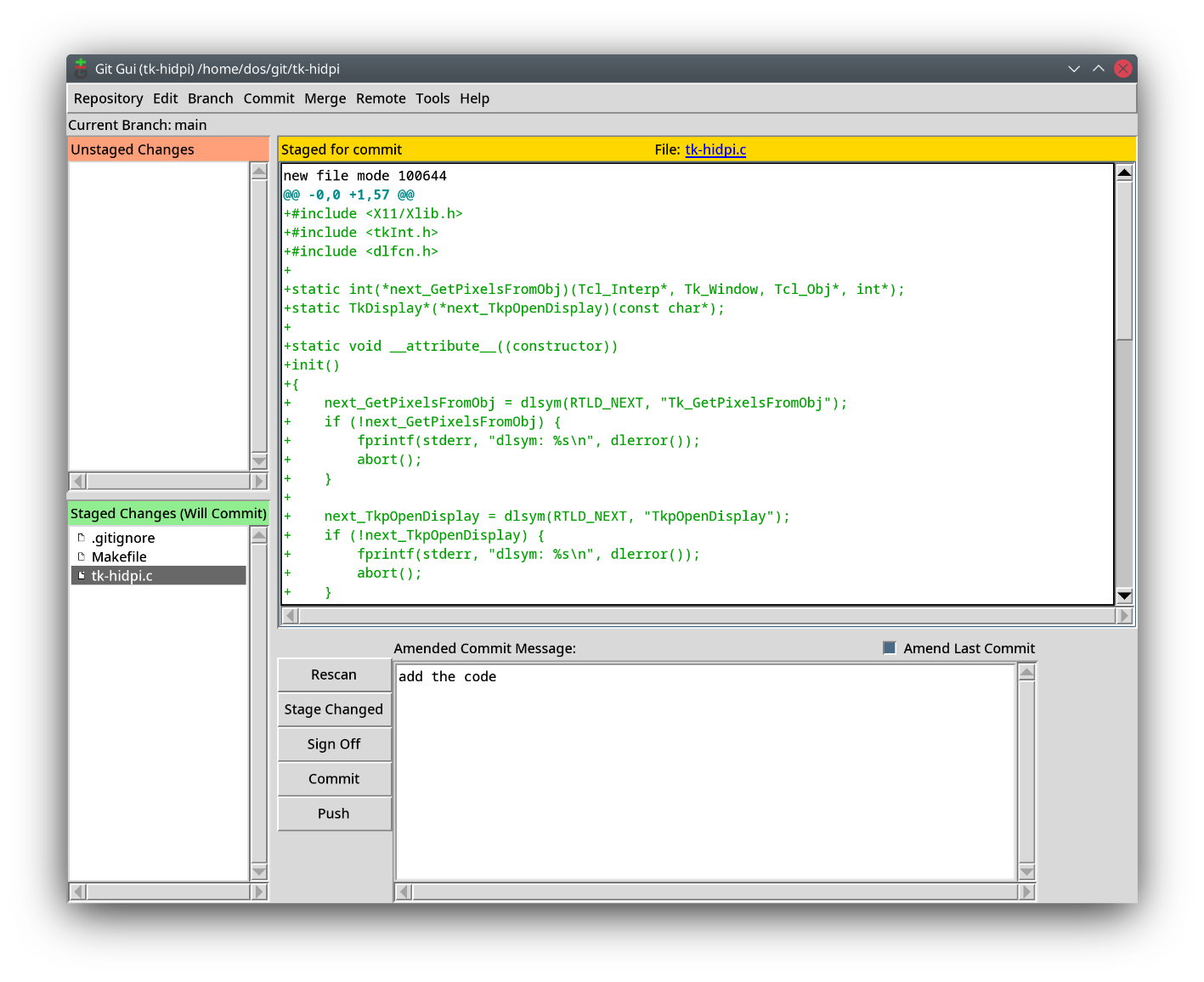Enable the Amend Last Commit checkbox
The image size is (1204, 982).
coord(890,648)
